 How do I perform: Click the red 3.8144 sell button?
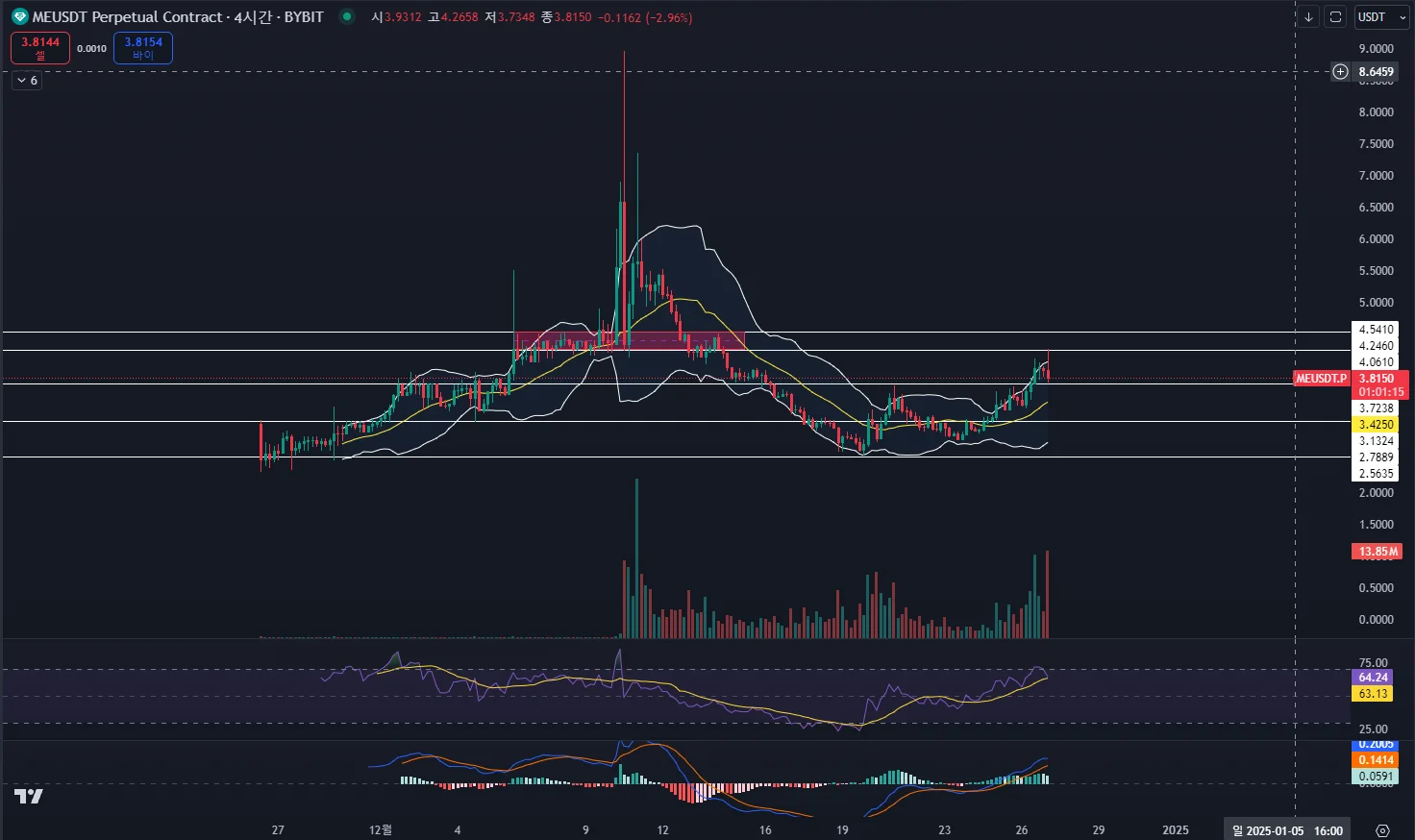40,48
